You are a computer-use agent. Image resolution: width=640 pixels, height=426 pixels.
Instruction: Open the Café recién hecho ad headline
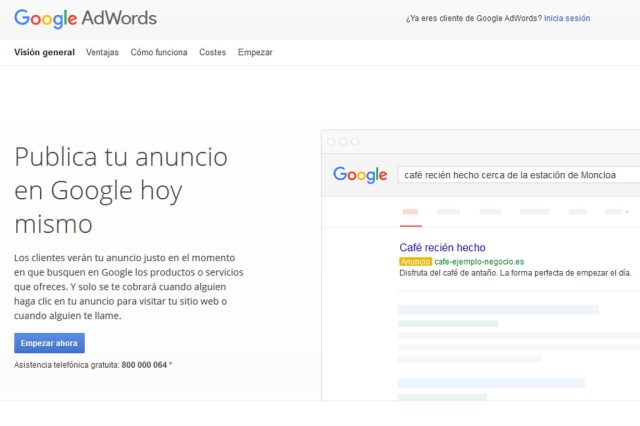[442, 247]
